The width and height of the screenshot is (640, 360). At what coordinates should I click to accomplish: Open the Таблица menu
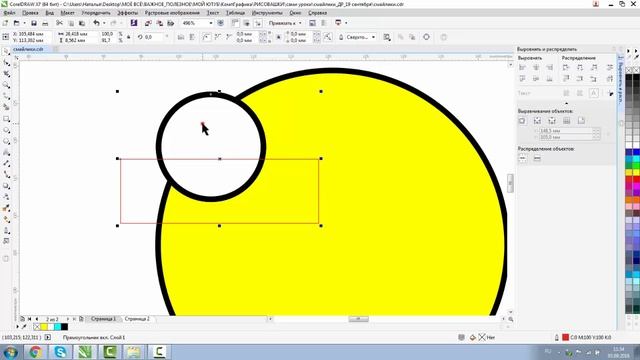pyautogui.click(x=236, y=13)
